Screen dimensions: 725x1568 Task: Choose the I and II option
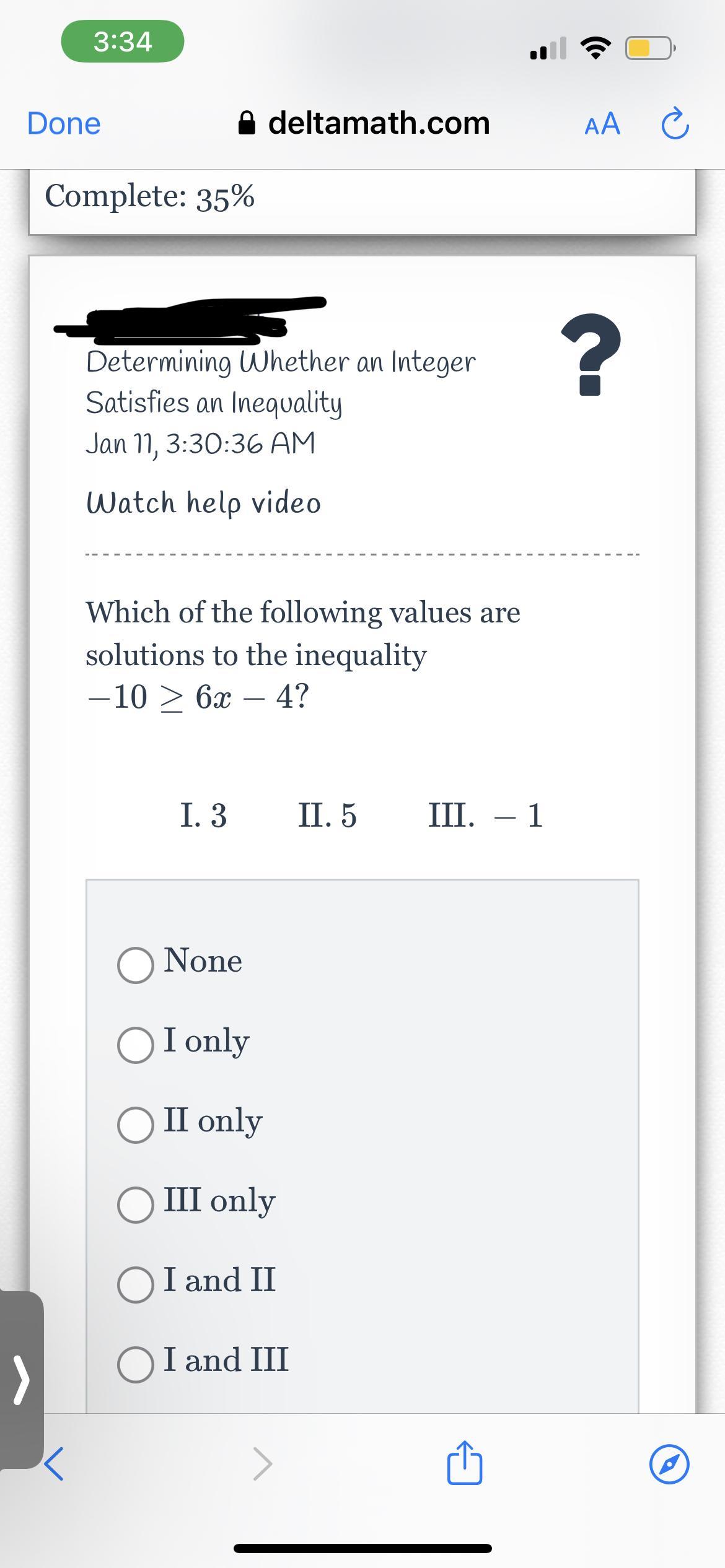(136, 1284)
